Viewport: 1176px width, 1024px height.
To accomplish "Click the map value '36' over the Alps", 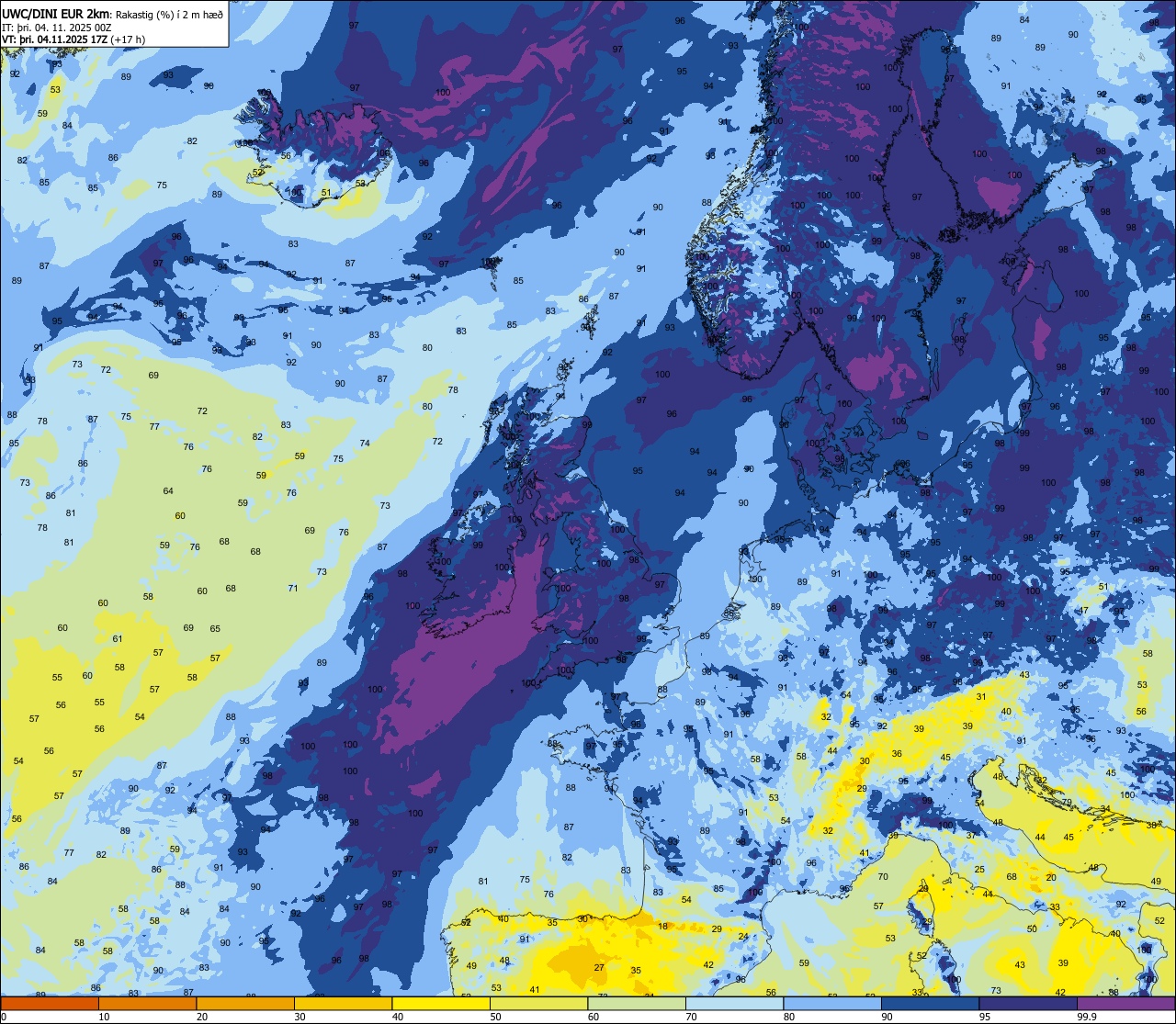I will (897, 754).
